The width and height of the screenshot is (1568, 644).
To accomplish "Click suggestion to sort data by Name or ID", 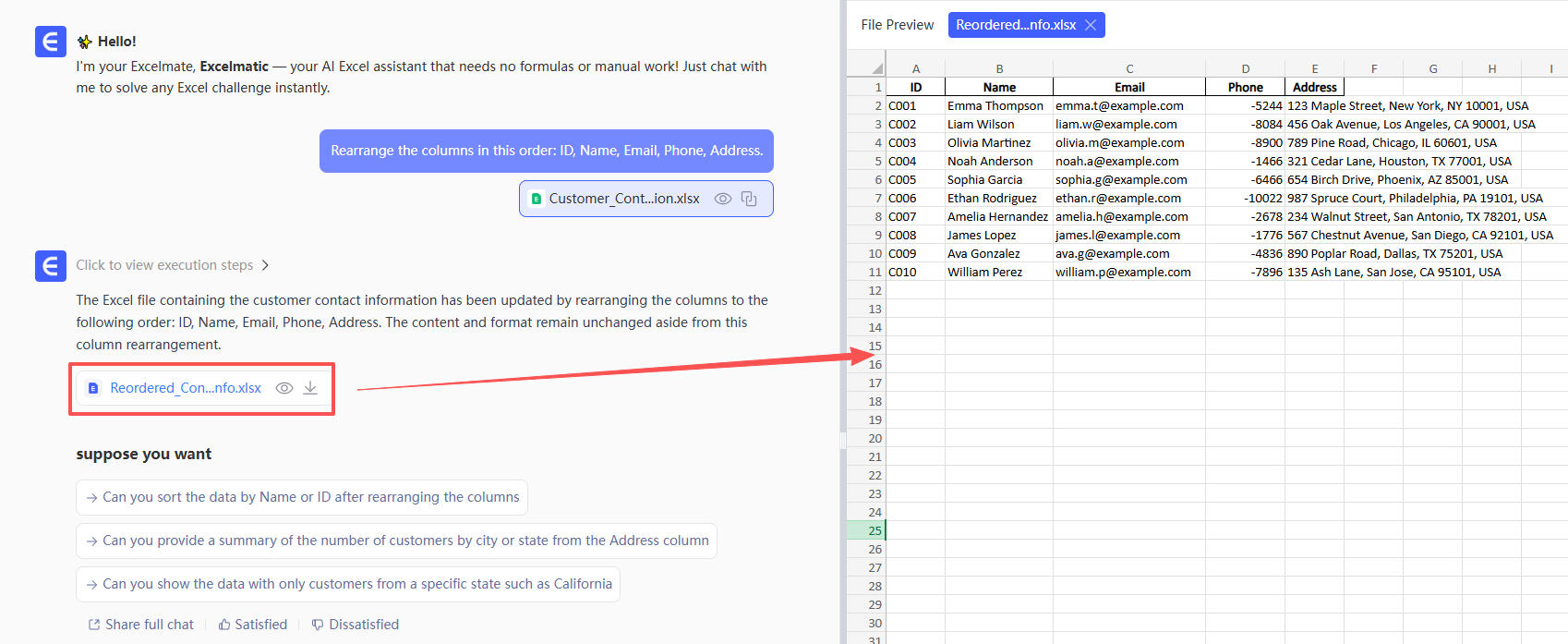I will [302, 497].
